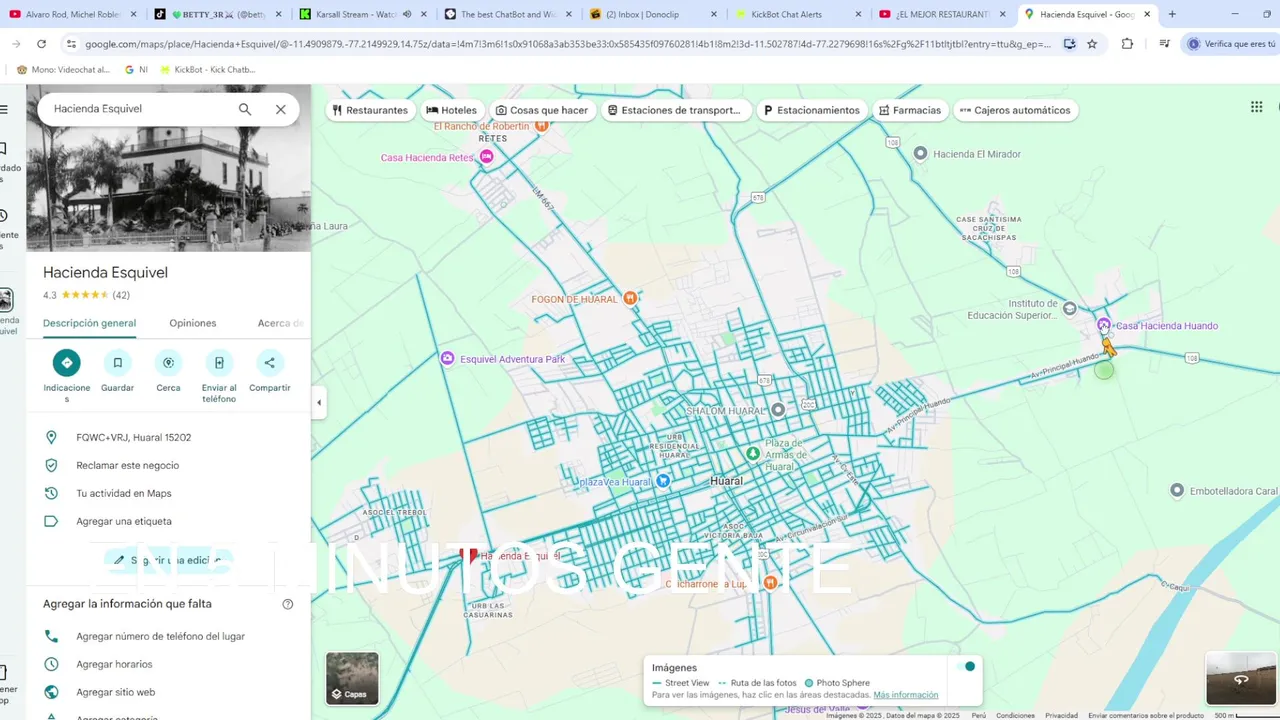The width and height of the screenshot is (1280, 720).
Task: Open the Más información link
Action: click(x=906, y=695)
